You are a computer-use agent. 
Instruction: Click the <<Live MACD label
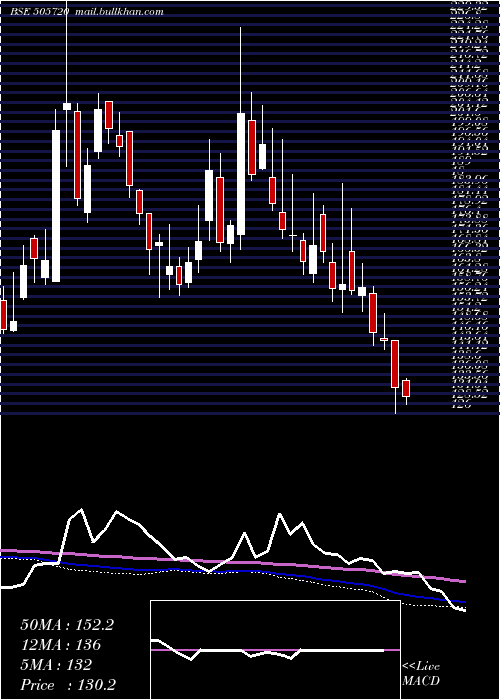(x=421, y=674)
